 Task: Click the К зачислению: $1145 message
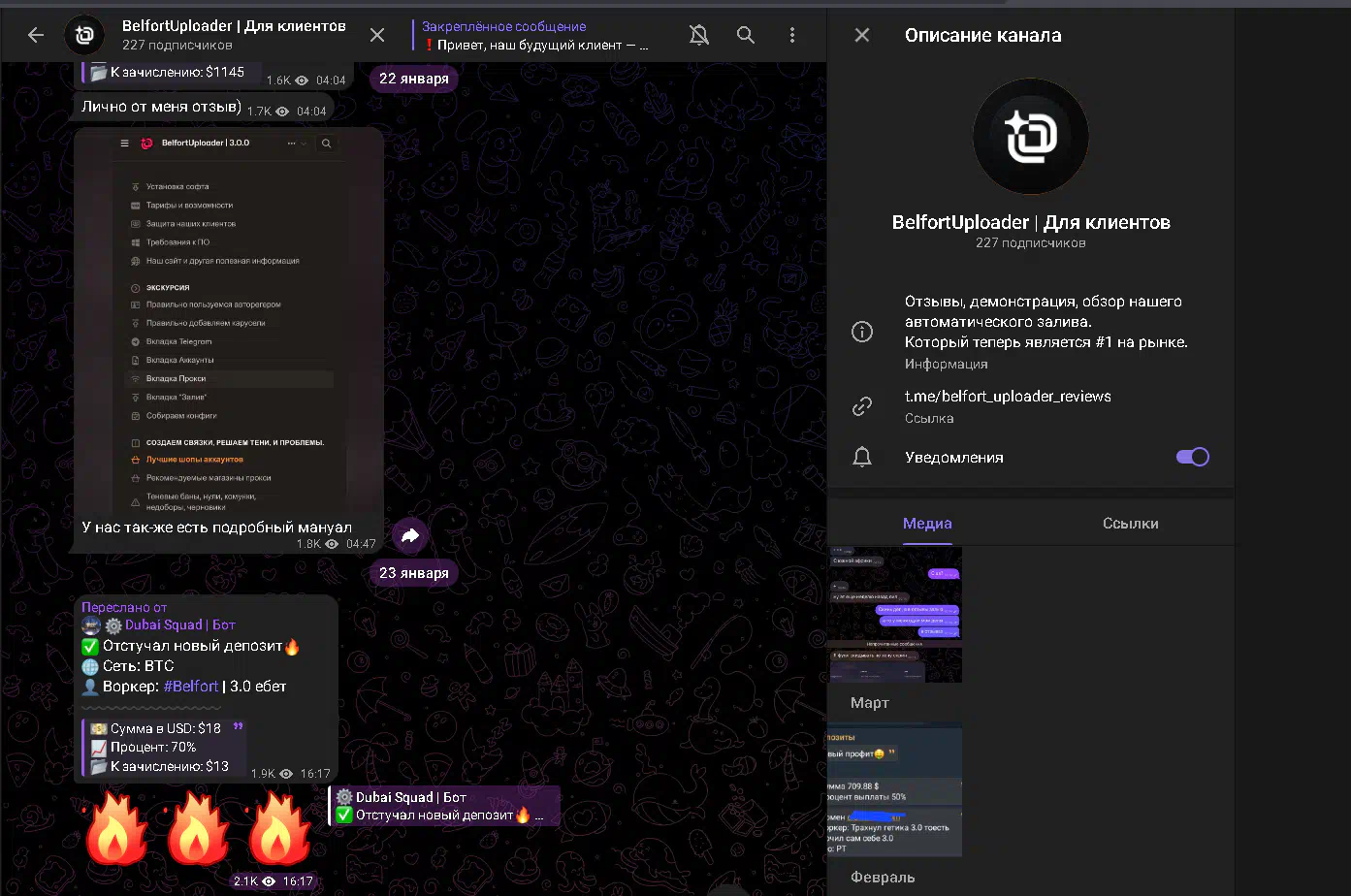[x=177, y=72]
